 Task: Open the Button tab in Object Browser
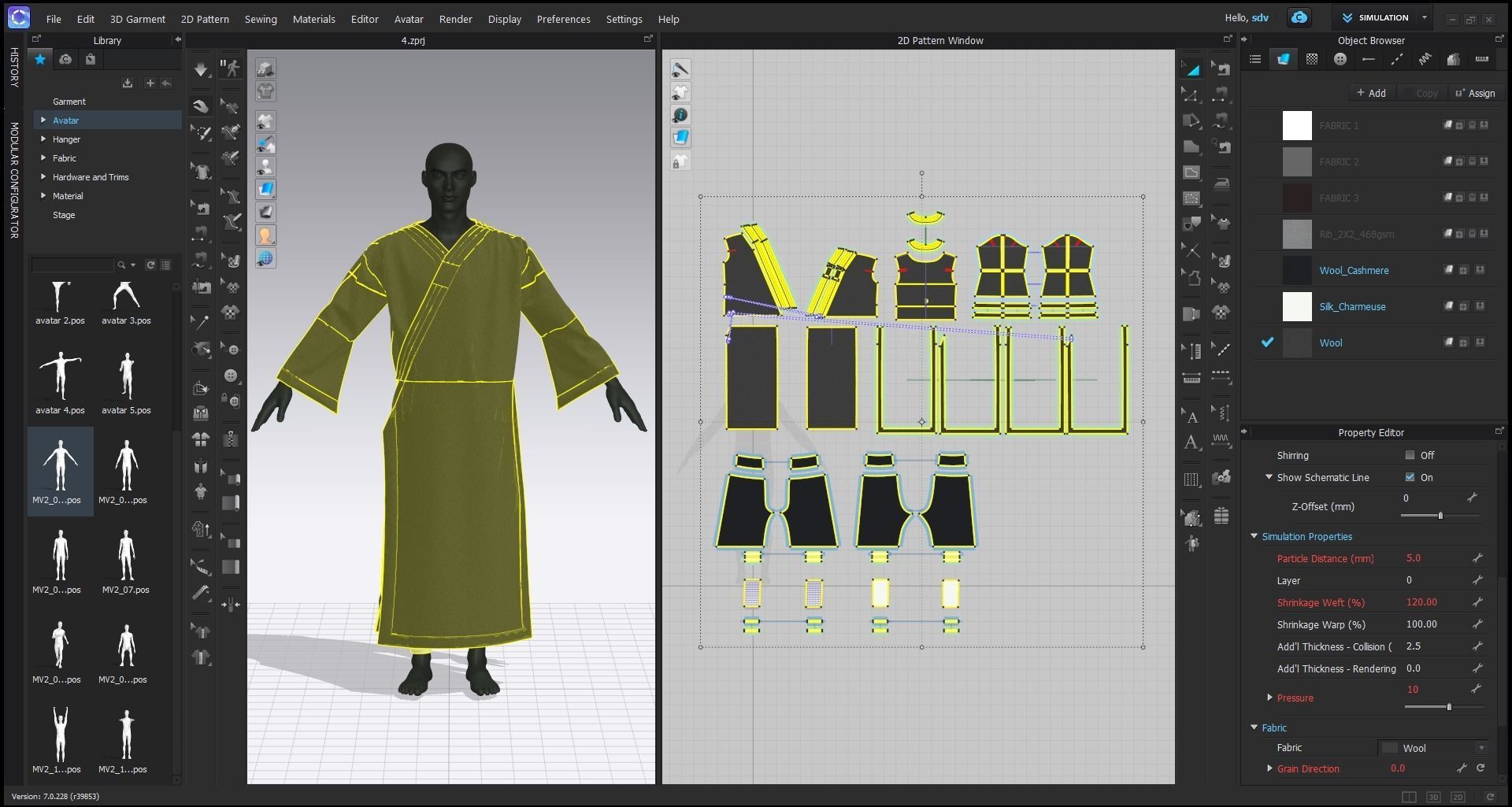coord(1340,59)
